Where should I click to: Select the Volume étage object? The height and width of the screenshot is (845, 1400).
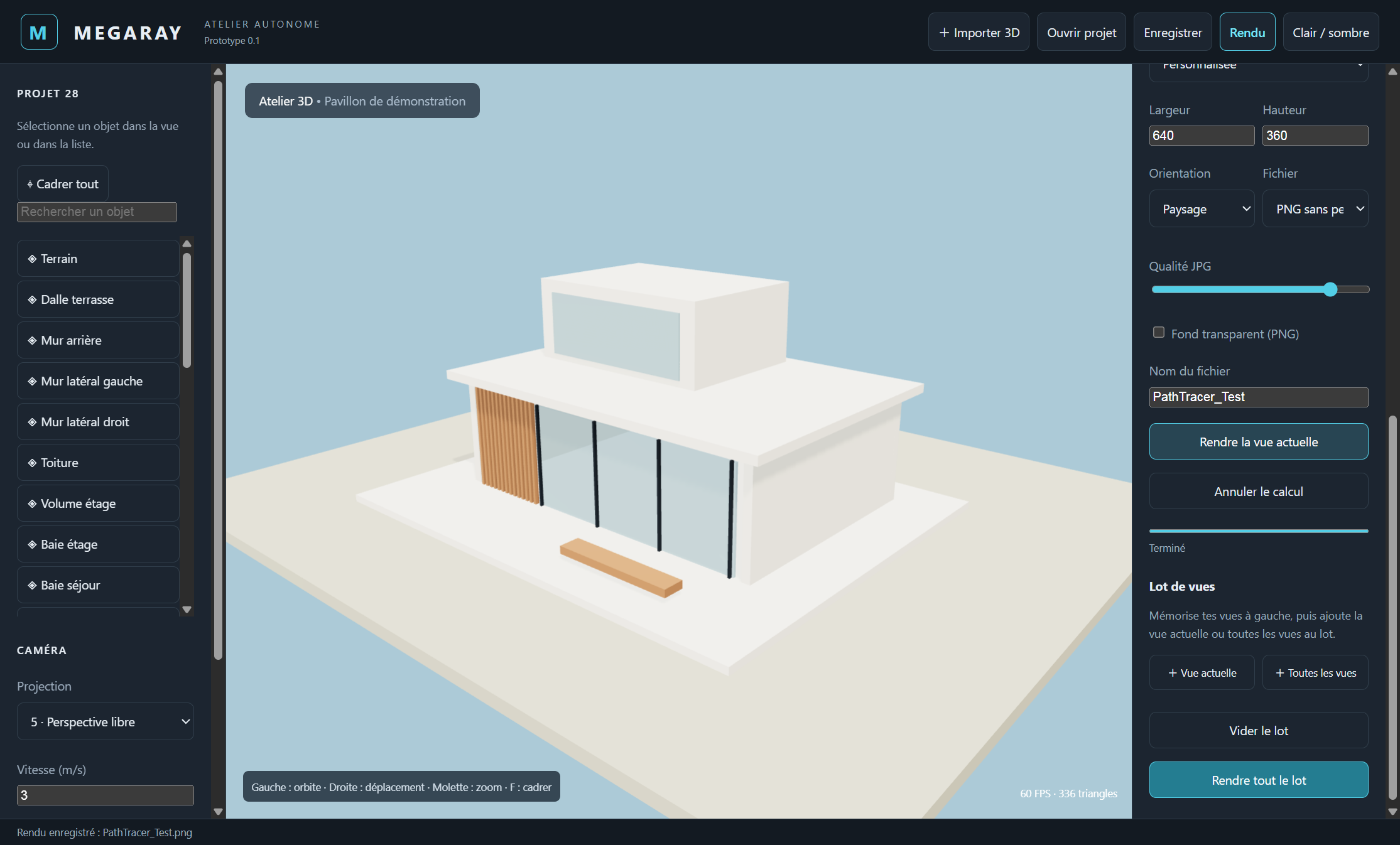98,503
